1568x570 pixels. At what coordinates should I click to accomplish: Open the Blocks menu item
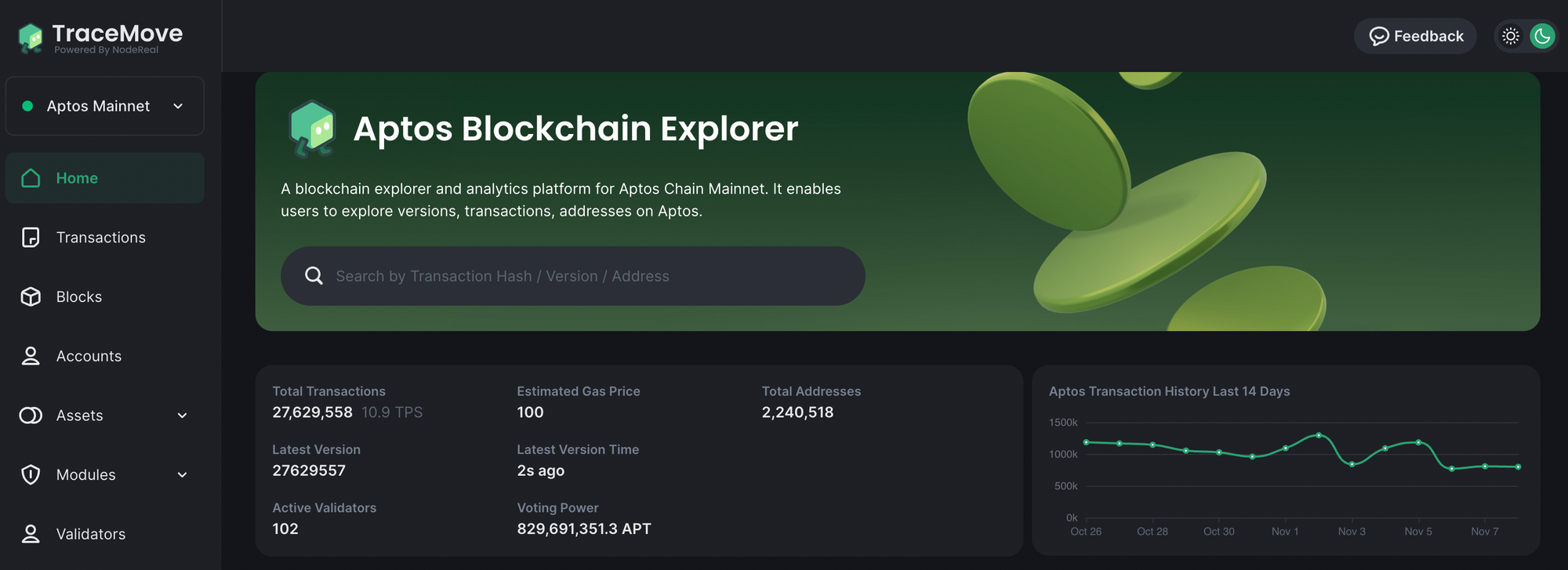coord(79,296)
